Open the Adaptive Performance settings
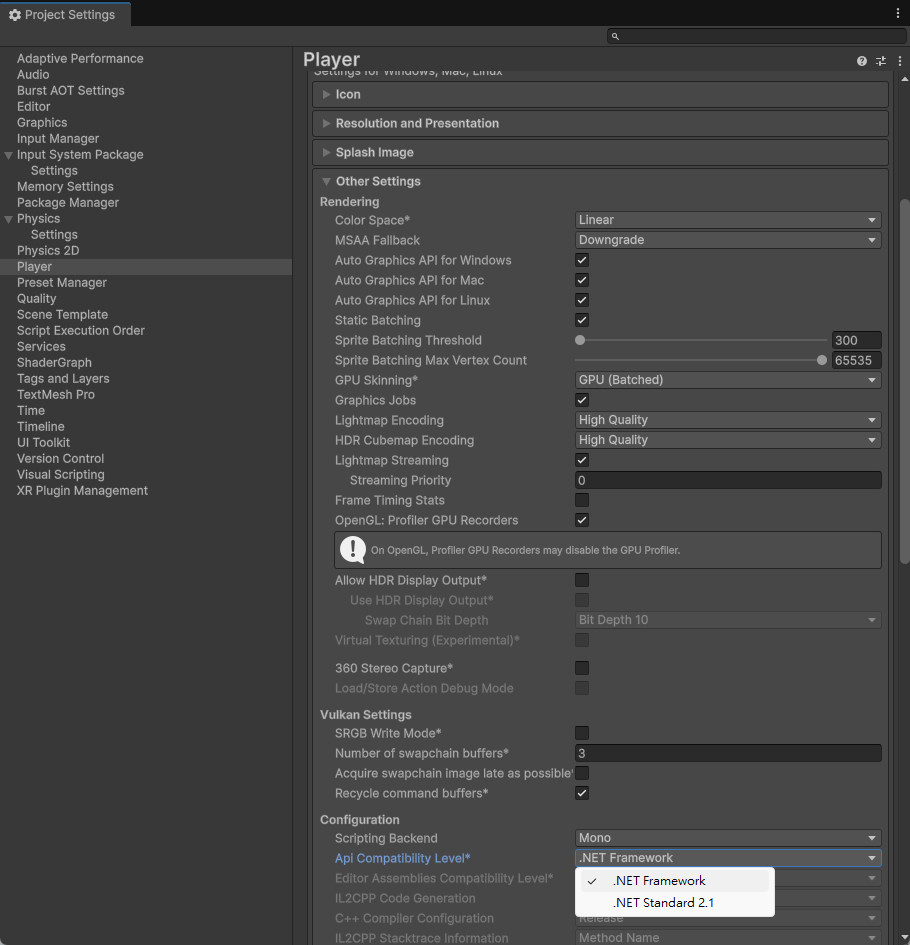 click(x=80, y=58)
